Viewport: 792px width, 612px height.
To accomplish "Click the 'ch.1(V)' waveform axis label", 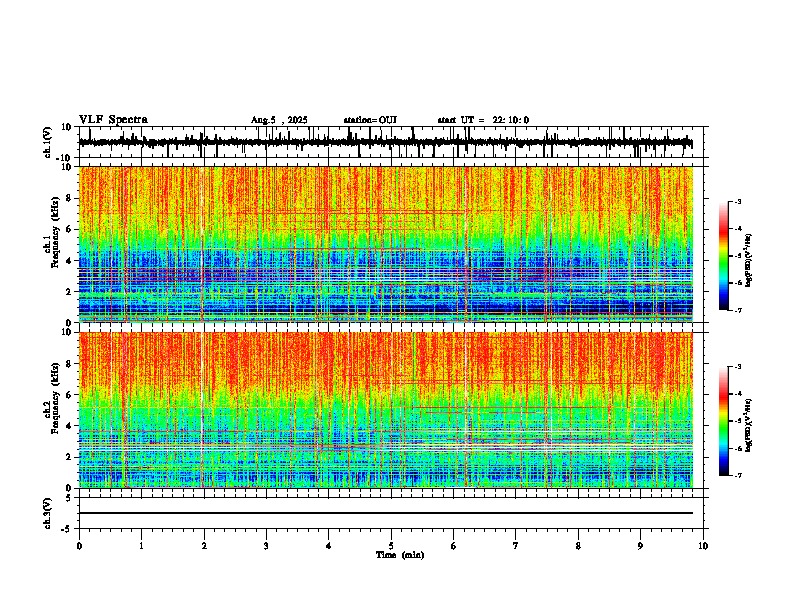I will tap(48, 142).
